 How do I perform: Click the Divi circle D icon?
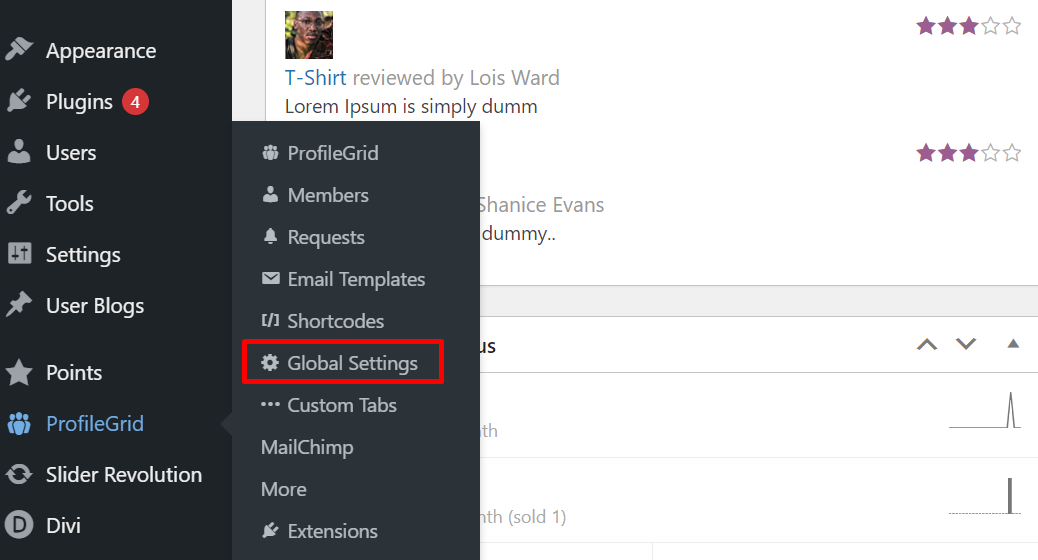tap(19, 526)
